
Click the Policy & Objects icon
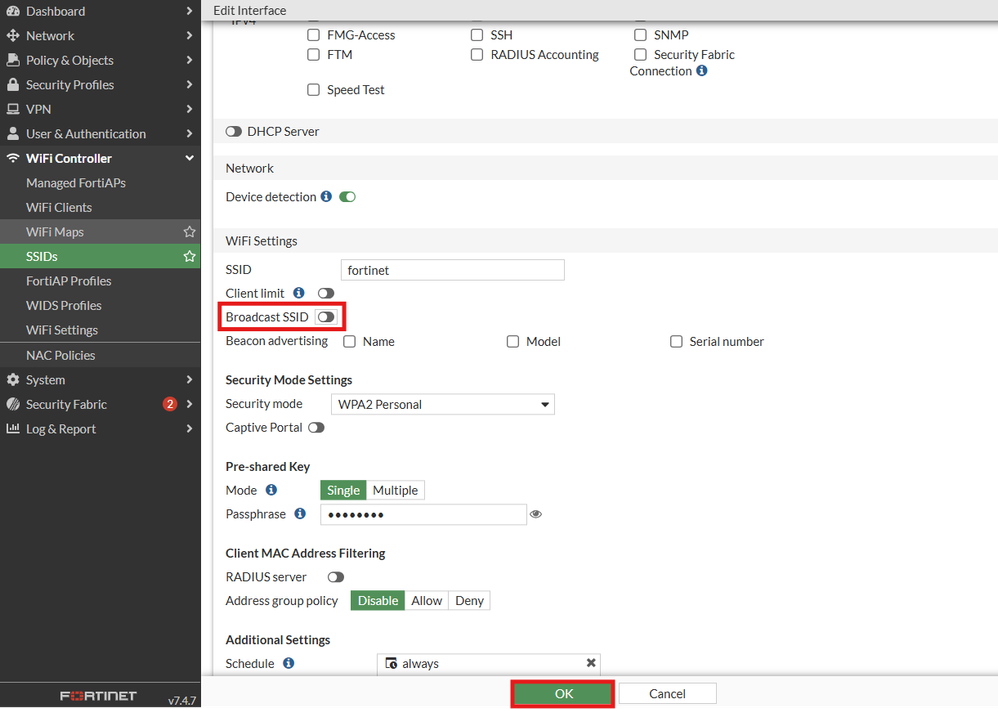pyautogui.click(x=13, y=60)
